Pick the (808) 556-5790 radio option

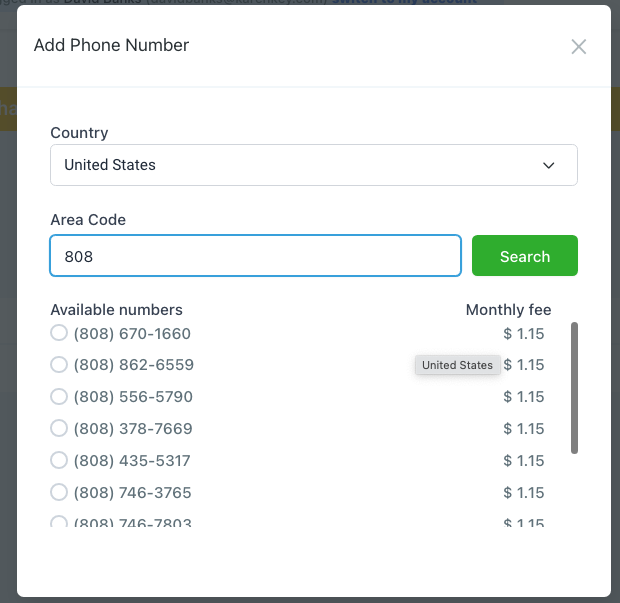[59, 397]
